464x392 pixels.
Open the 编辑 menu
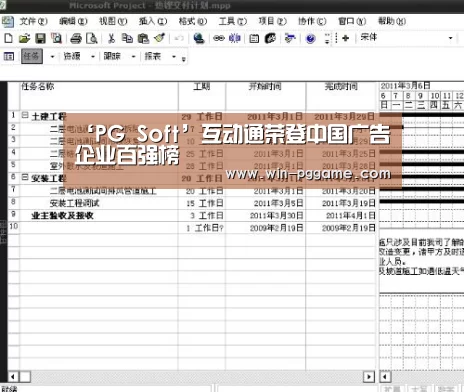73,21
